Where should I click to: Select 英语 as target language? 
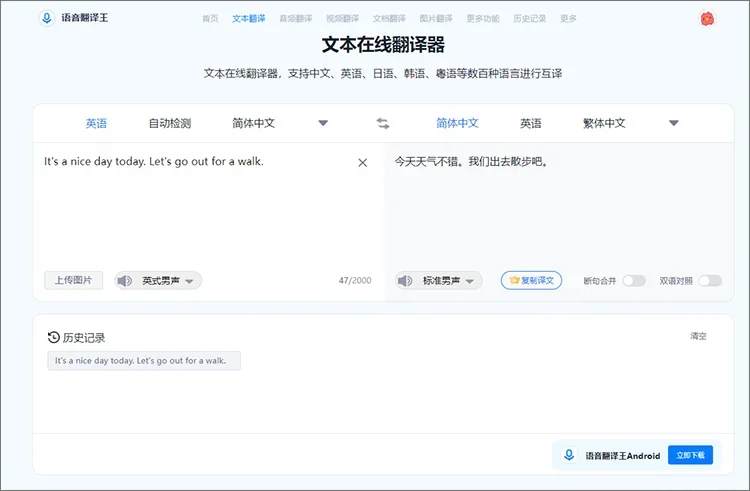click(x=531, y=123)
